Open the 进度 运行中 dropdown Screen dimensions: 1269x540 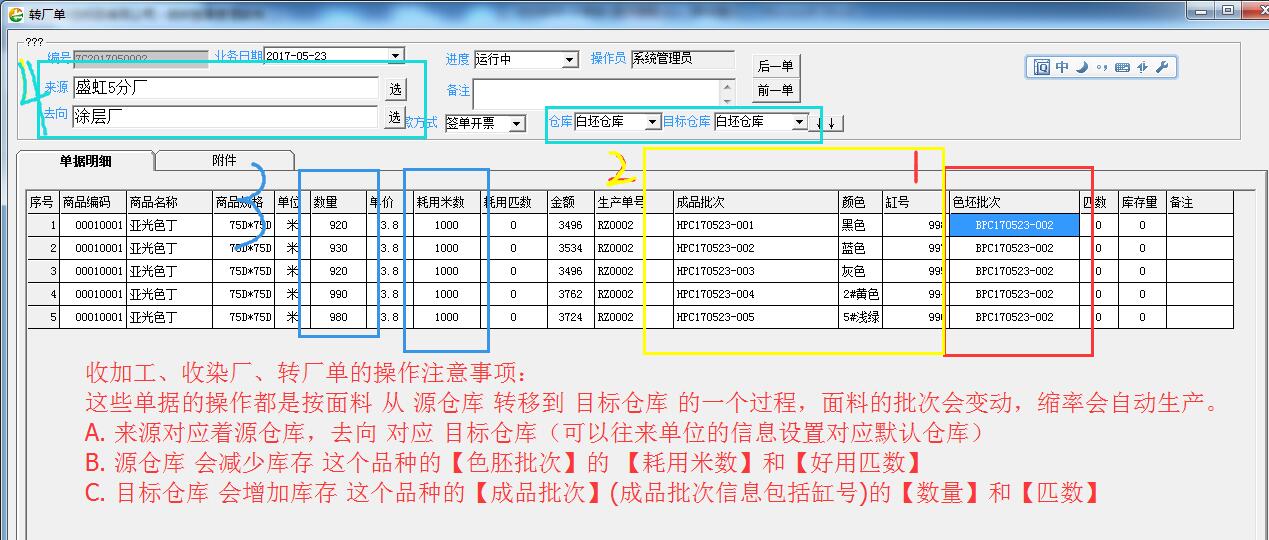pyautogui.click(x=570, y=60)
